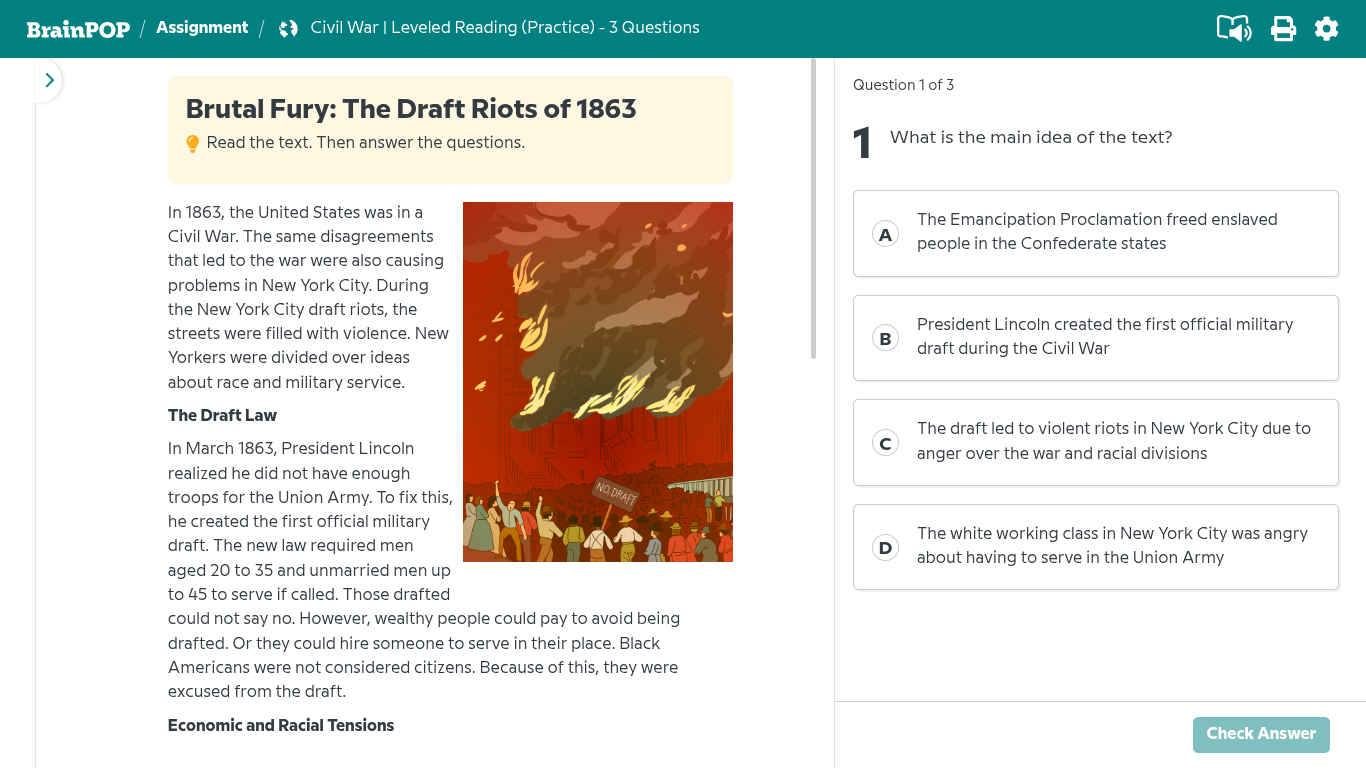
Task: Pick answer C about violent riots
Action: coord(1096,442)
